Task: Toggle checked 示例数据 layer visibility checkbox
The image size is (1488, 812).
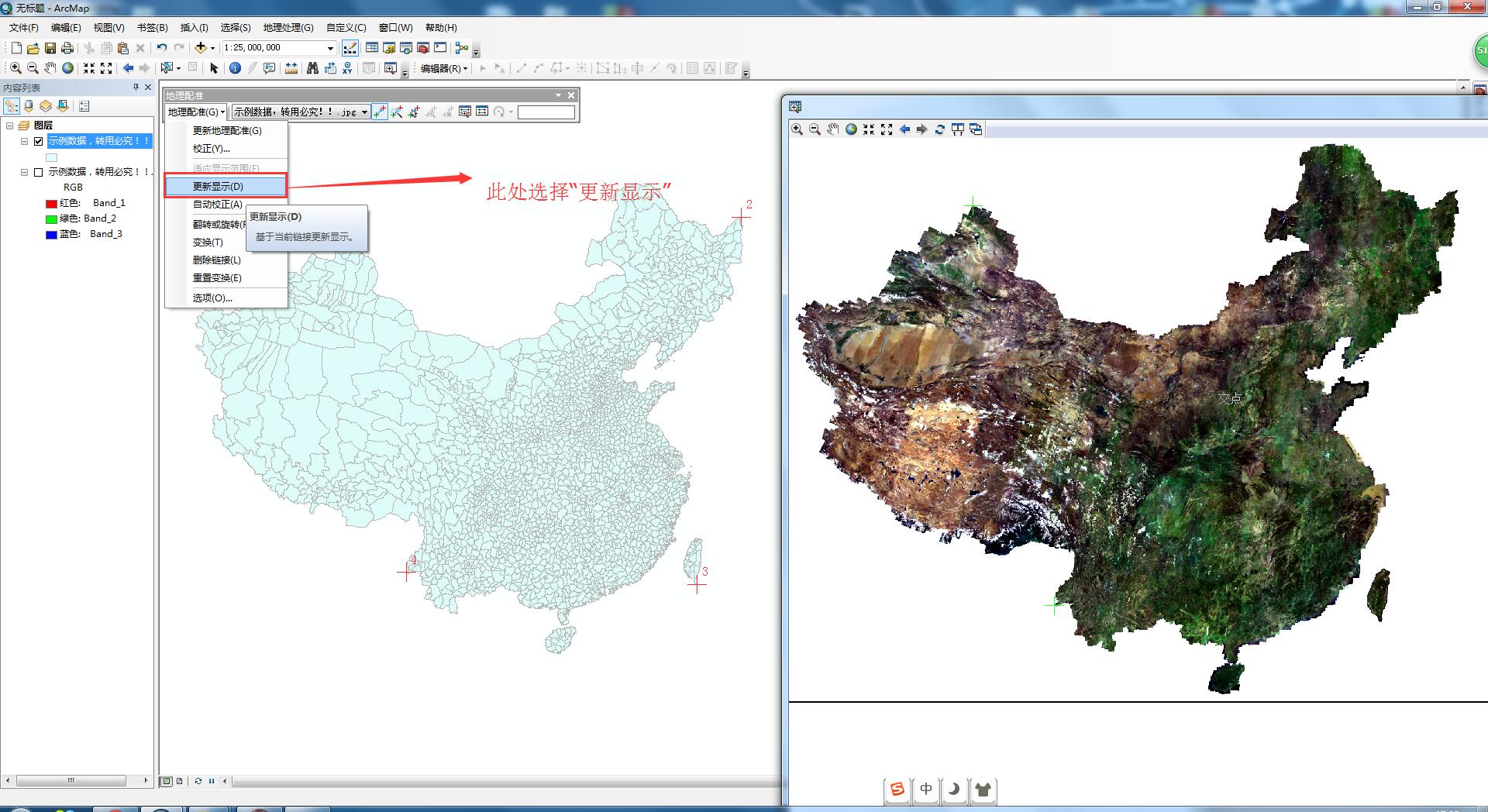Action: point(39,141)
